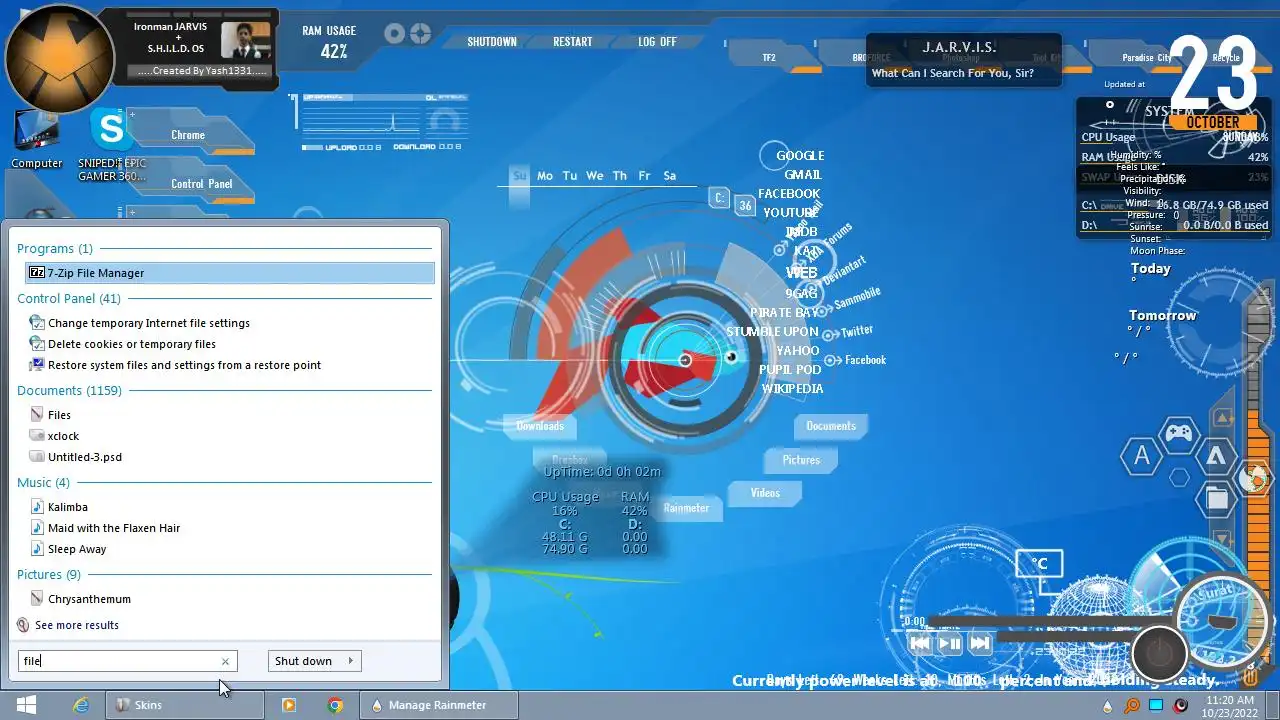
Task: Open the xclock document result
Action: pyautogui.click(x=55, y=436)
